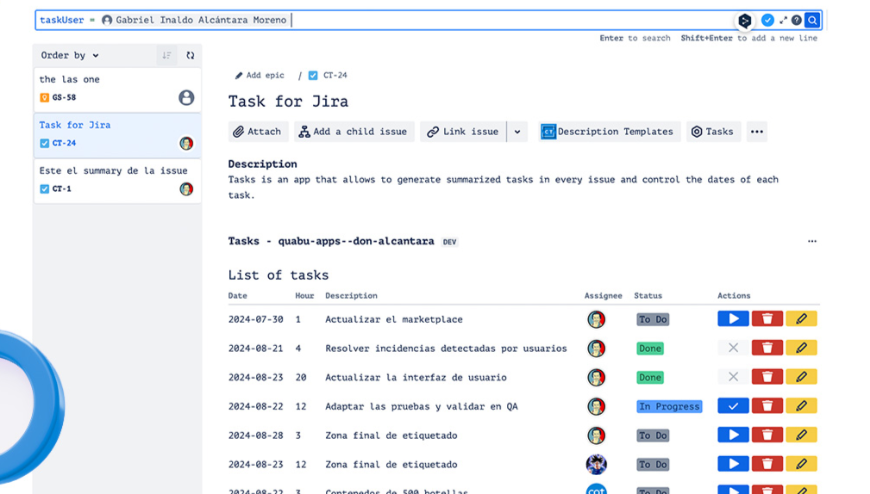This screenshot has width=870, height=494.
Task: Click Done status of Resolver incidencias task
Action: (x=650, y=349)
